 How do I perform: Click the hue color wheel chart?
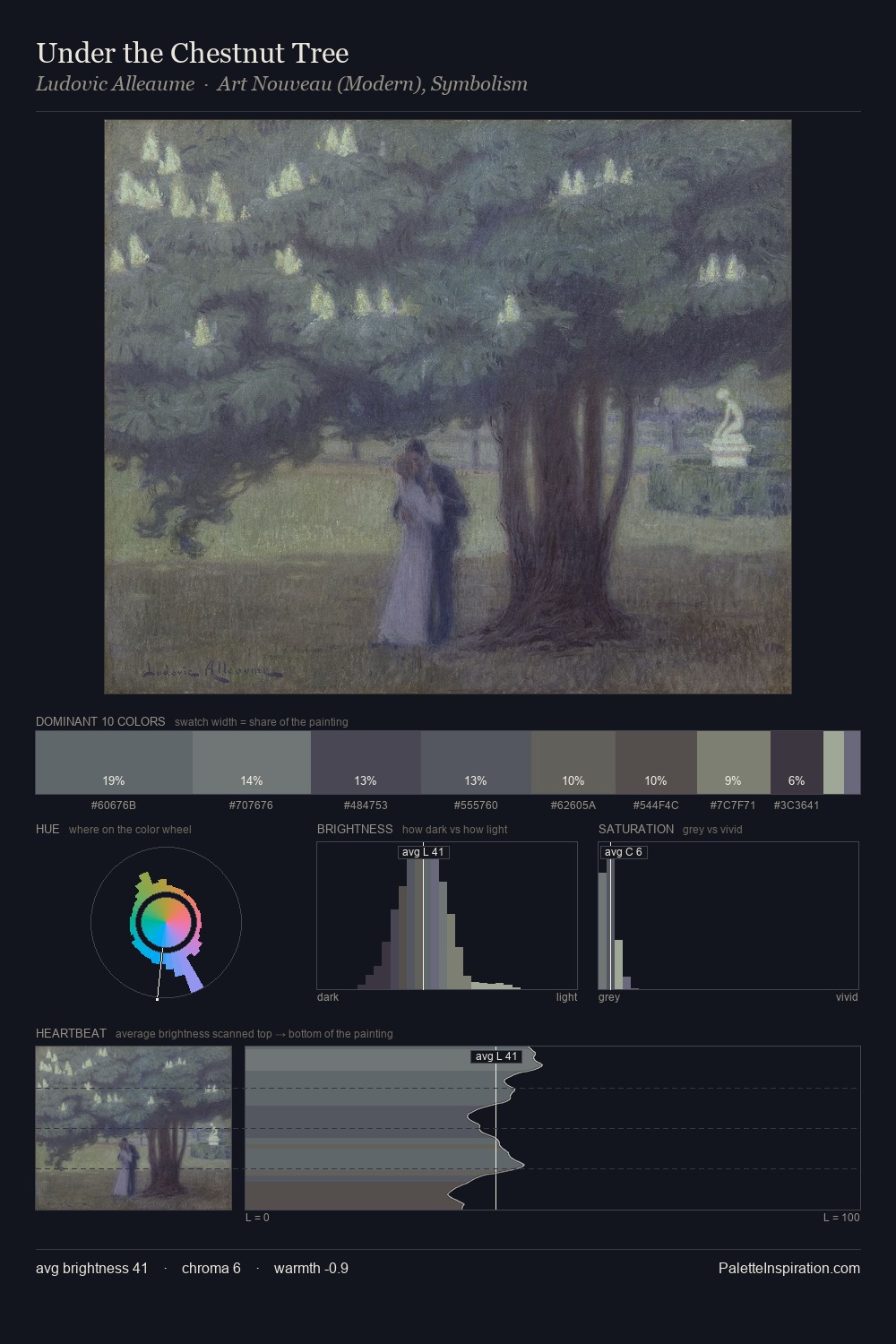tap(166, 923)
